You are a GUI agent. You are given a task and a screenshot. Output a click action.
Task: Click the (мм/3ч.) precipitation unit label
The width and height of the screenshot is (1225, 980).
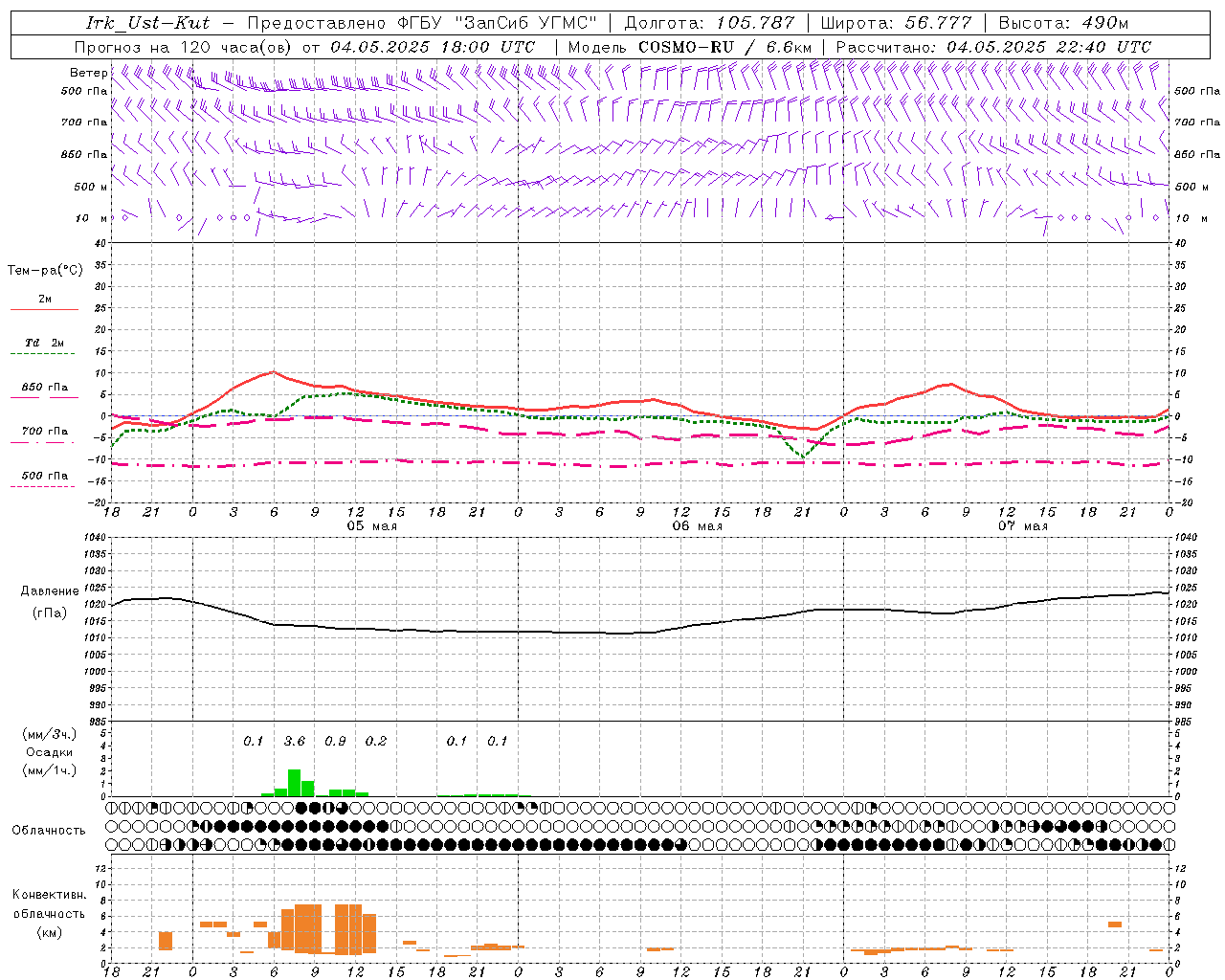coord(49,734)
